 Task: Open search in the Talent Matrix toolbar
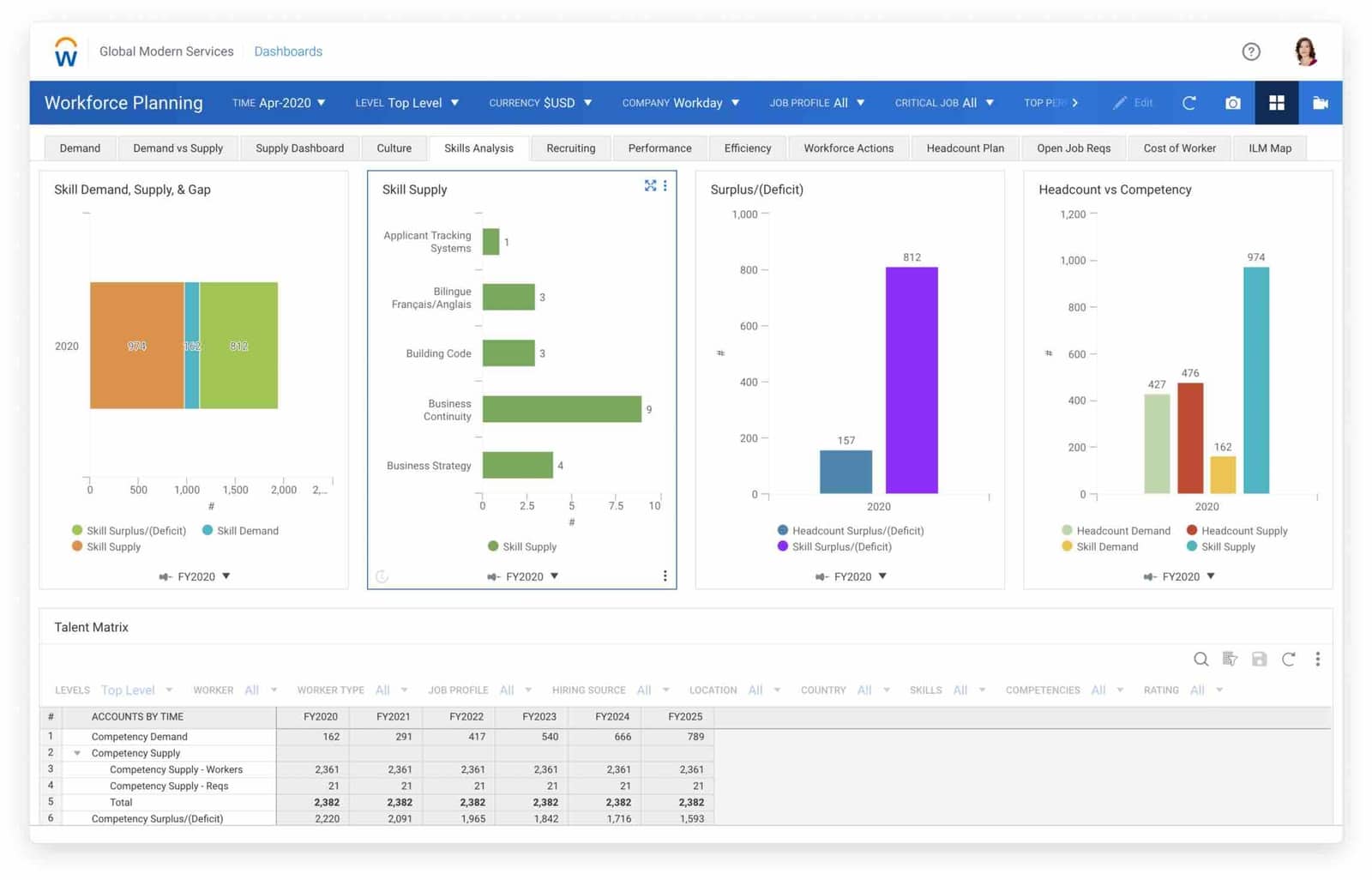(1200, 660)
